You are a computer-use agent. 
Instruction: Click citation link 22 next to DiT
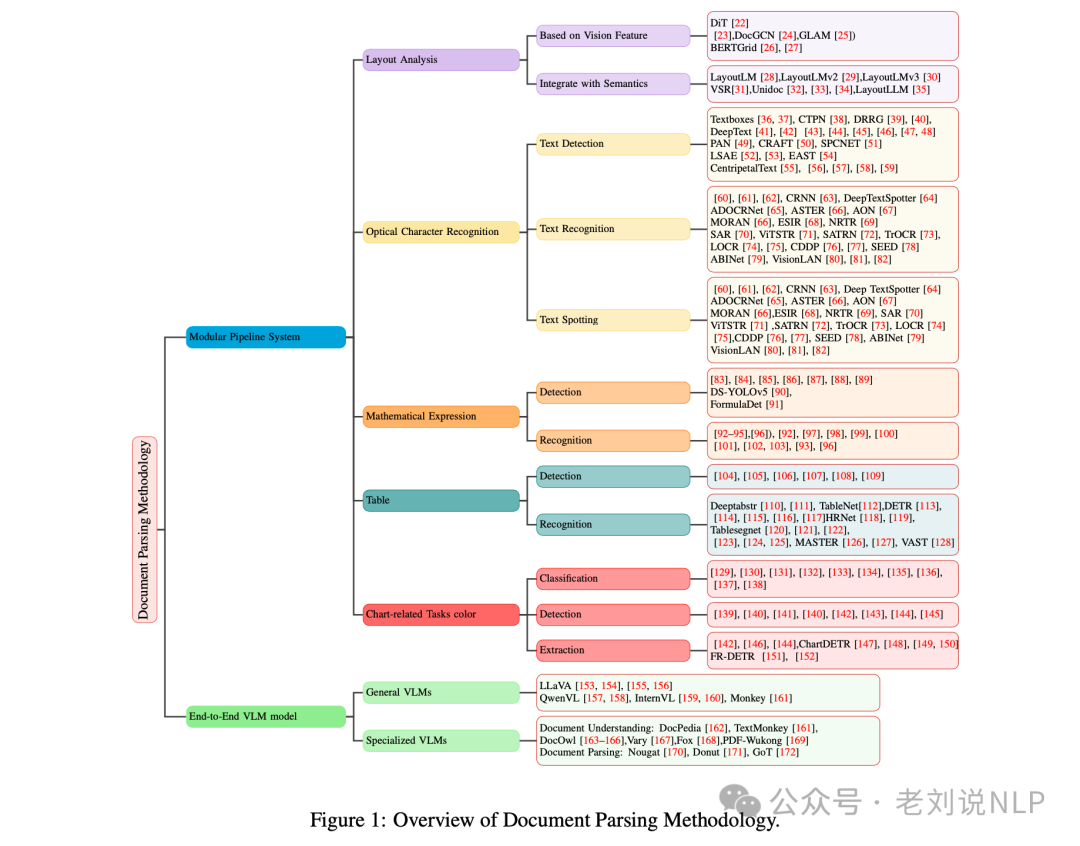click(740, 23)
